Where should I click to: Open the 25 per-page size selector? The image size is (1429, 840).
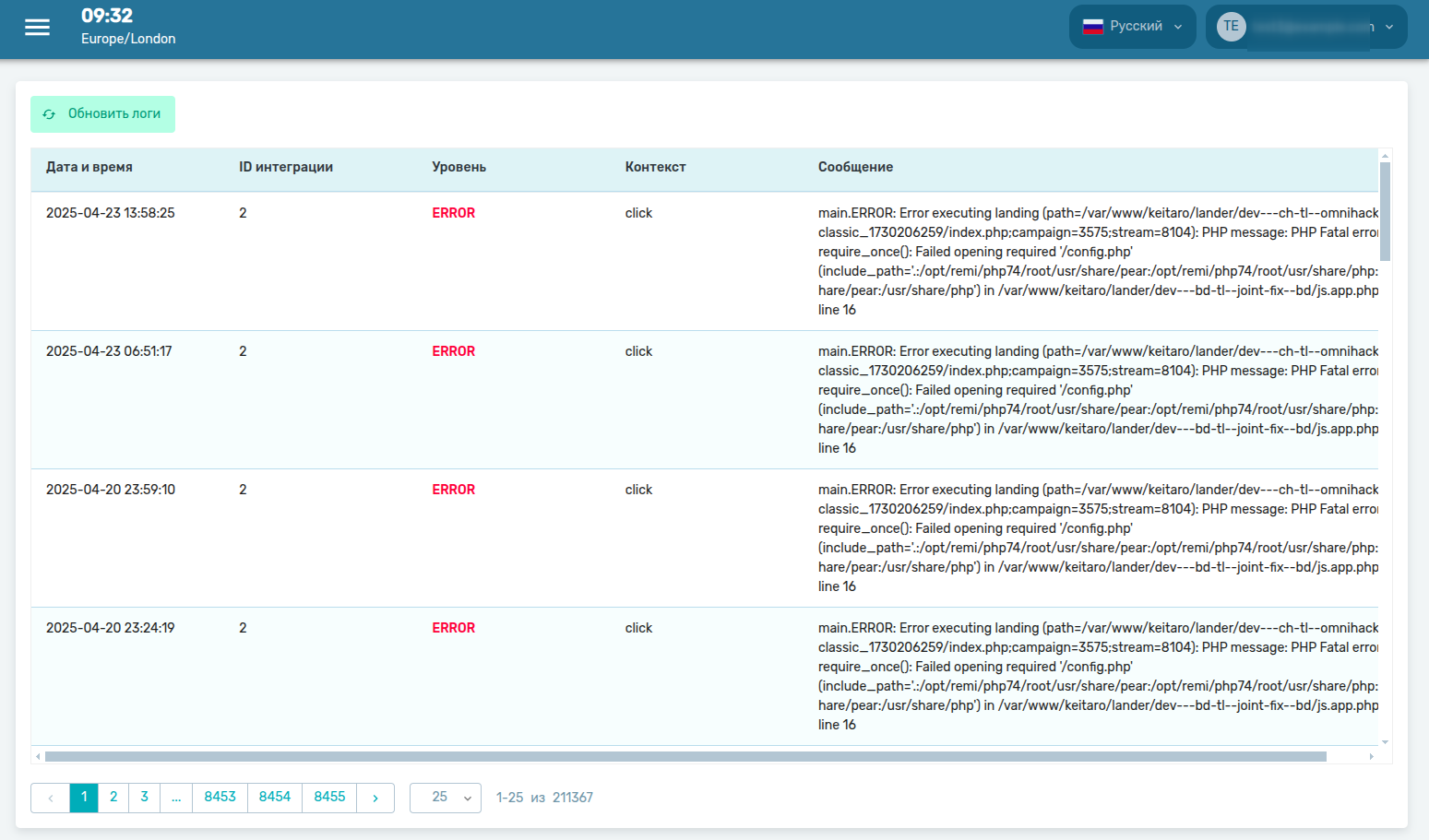pos(446,798)
